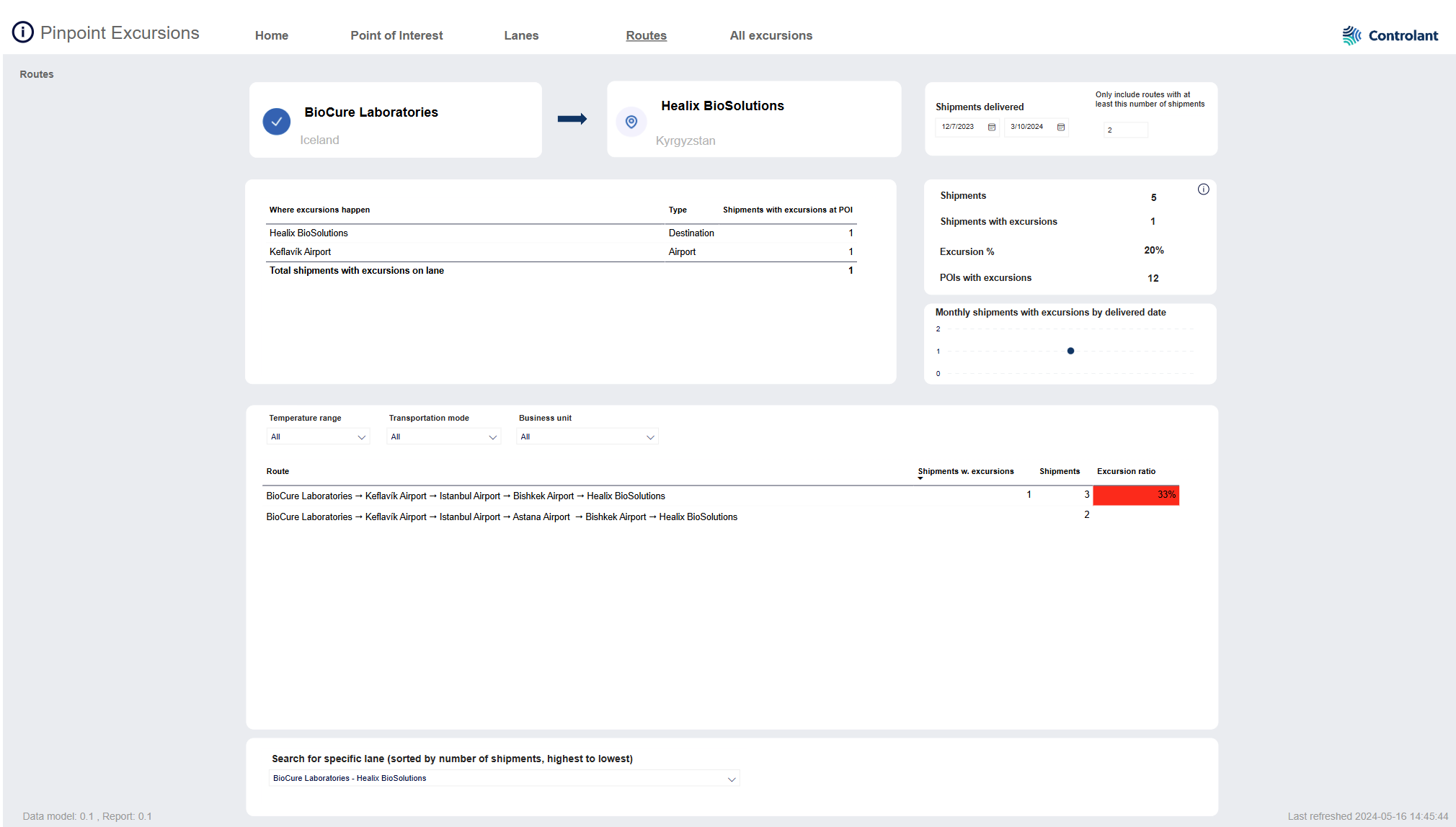
Task: Click the Airport type cell
Action: [682, 251]
